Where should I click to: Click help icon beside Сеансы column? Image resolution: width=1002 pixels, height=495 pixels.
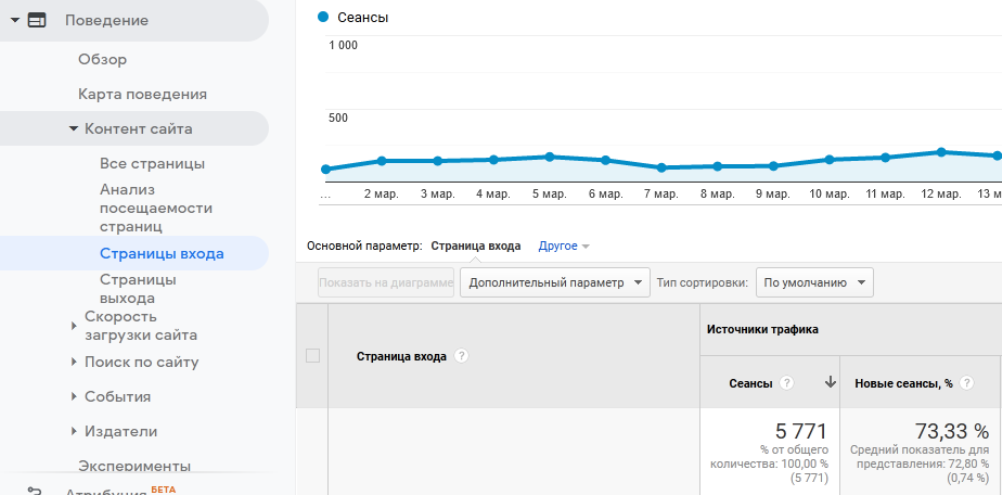pos(787,383)
